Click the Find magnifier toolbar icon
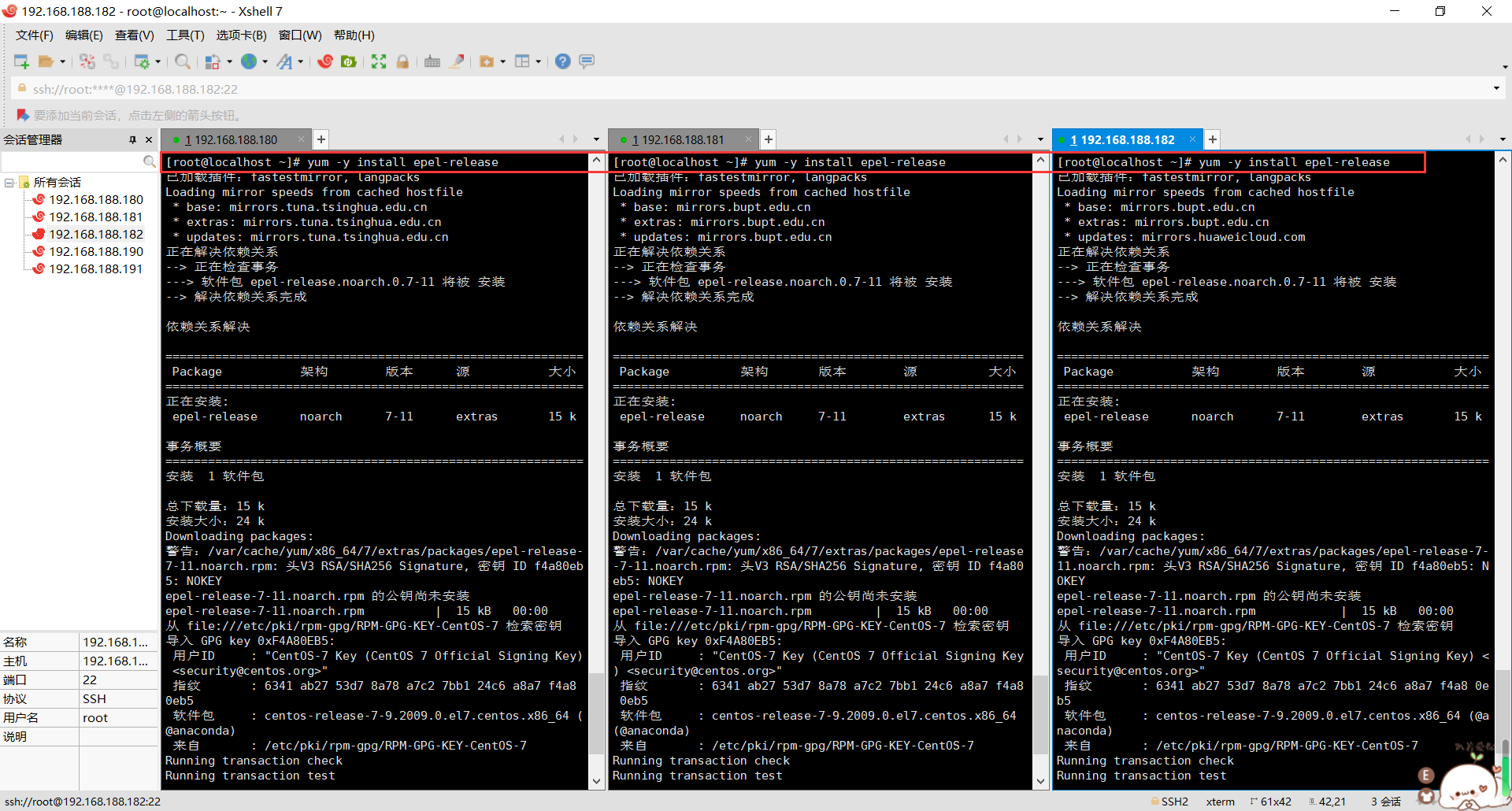Viewport: 1512px width, 811px height. coord(183,61)
